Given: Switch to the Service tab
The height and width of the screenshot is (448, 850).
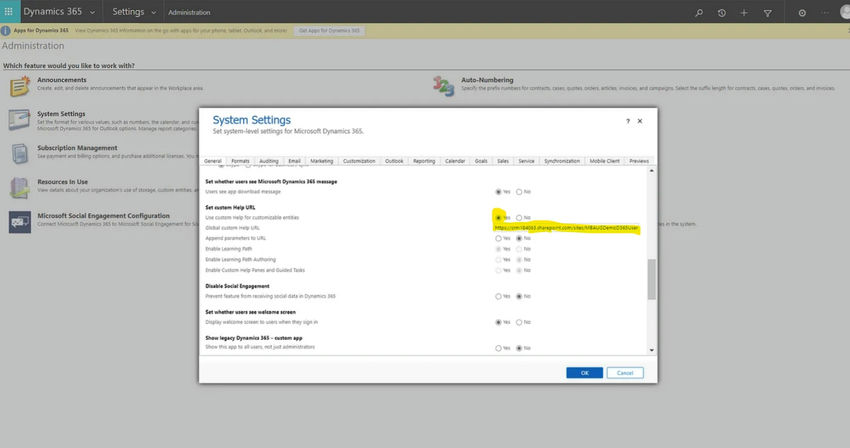Looking at the screenshot, I should (526, 161).
